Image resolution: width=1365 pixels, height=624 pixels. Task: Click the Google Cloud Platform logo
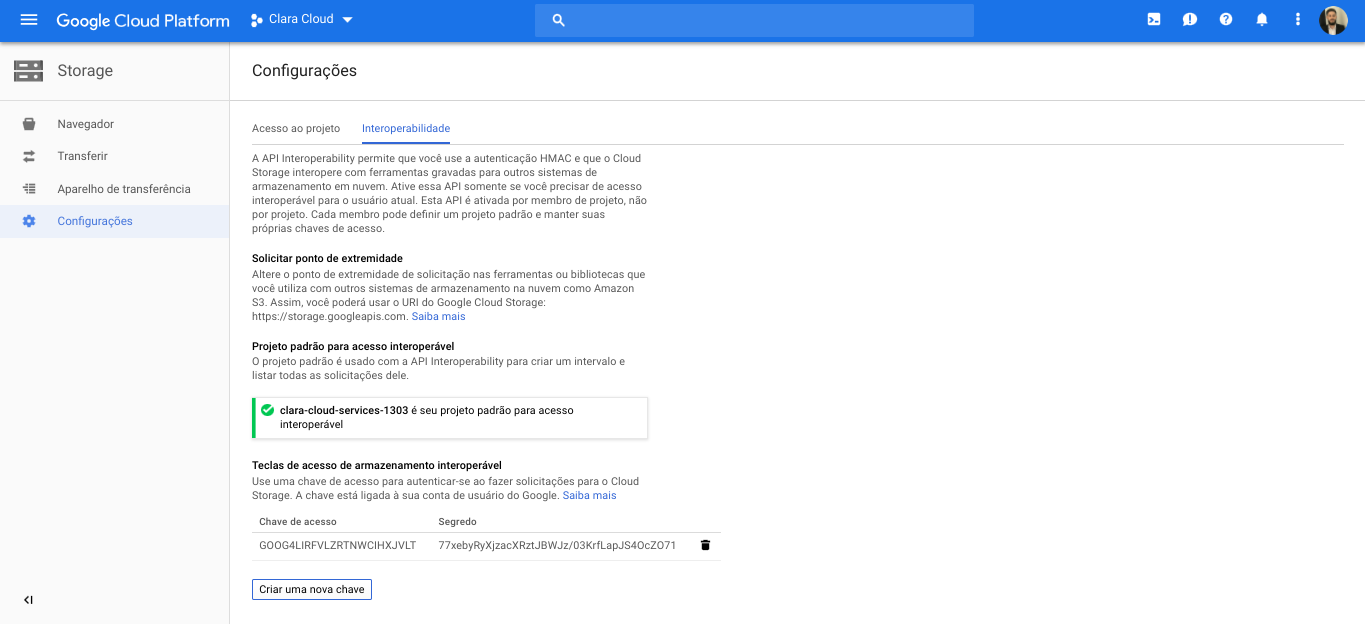coord(143,20)
